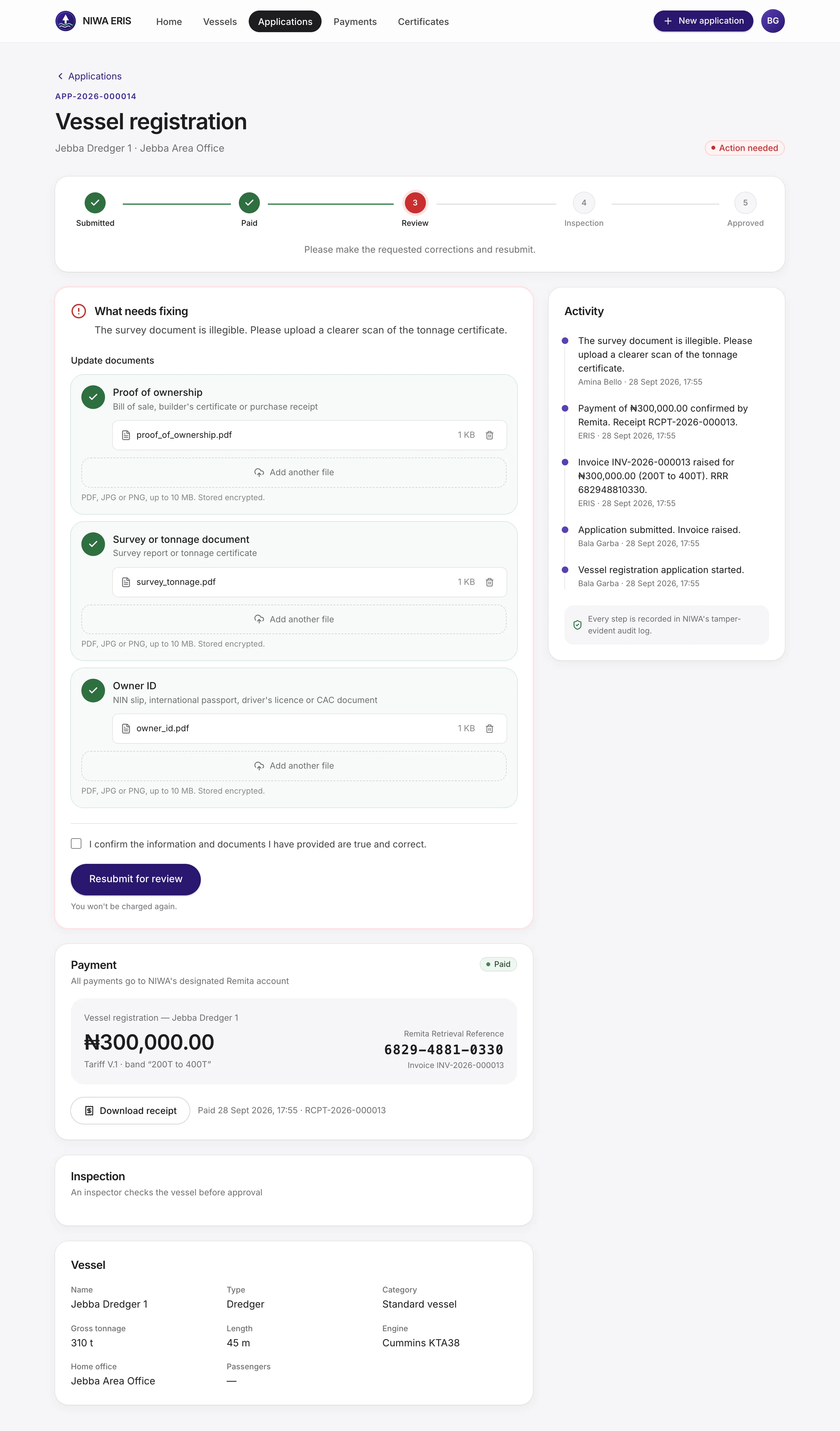Viewport: 840px width, 1431px height.
Task: Delete survey_tonnage.pdf with trash icon
Action: coord(489,582)
